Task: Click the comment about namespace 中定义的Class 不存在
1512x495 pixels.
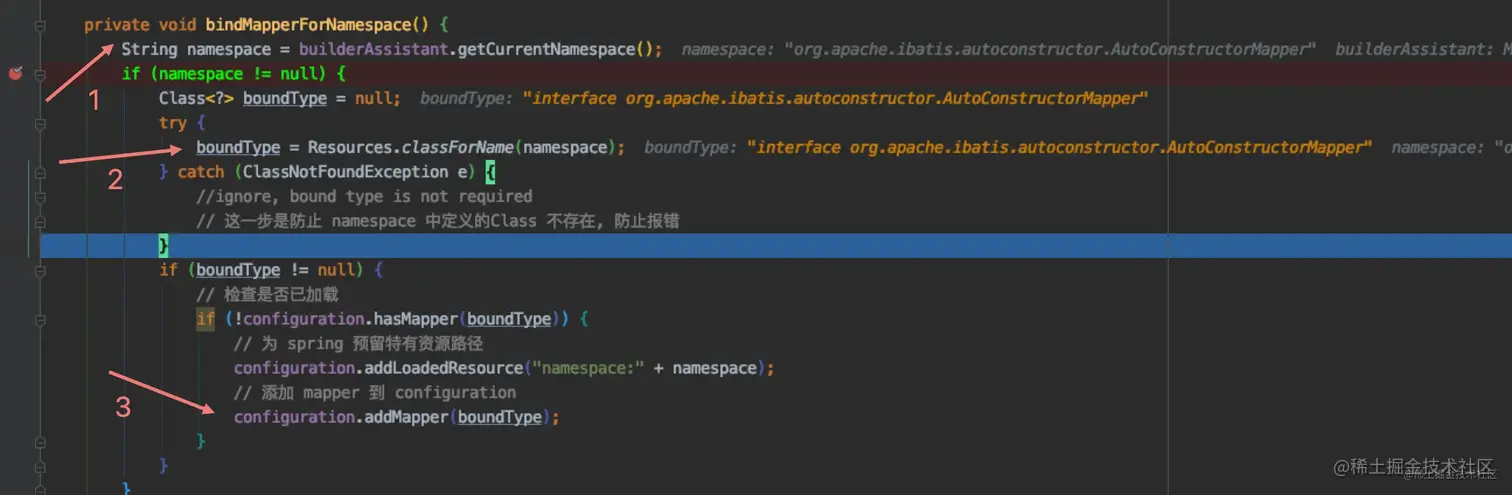Action: click(x=438, y=221)
